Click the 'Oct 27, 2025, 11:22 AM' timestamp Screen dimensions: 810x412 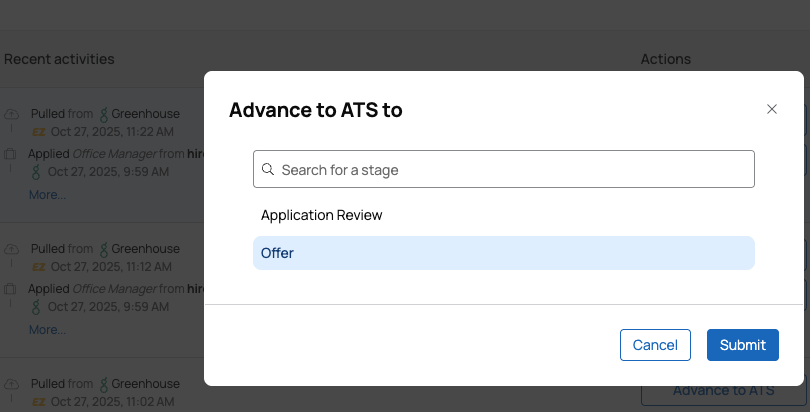click(x=112, y=132)
